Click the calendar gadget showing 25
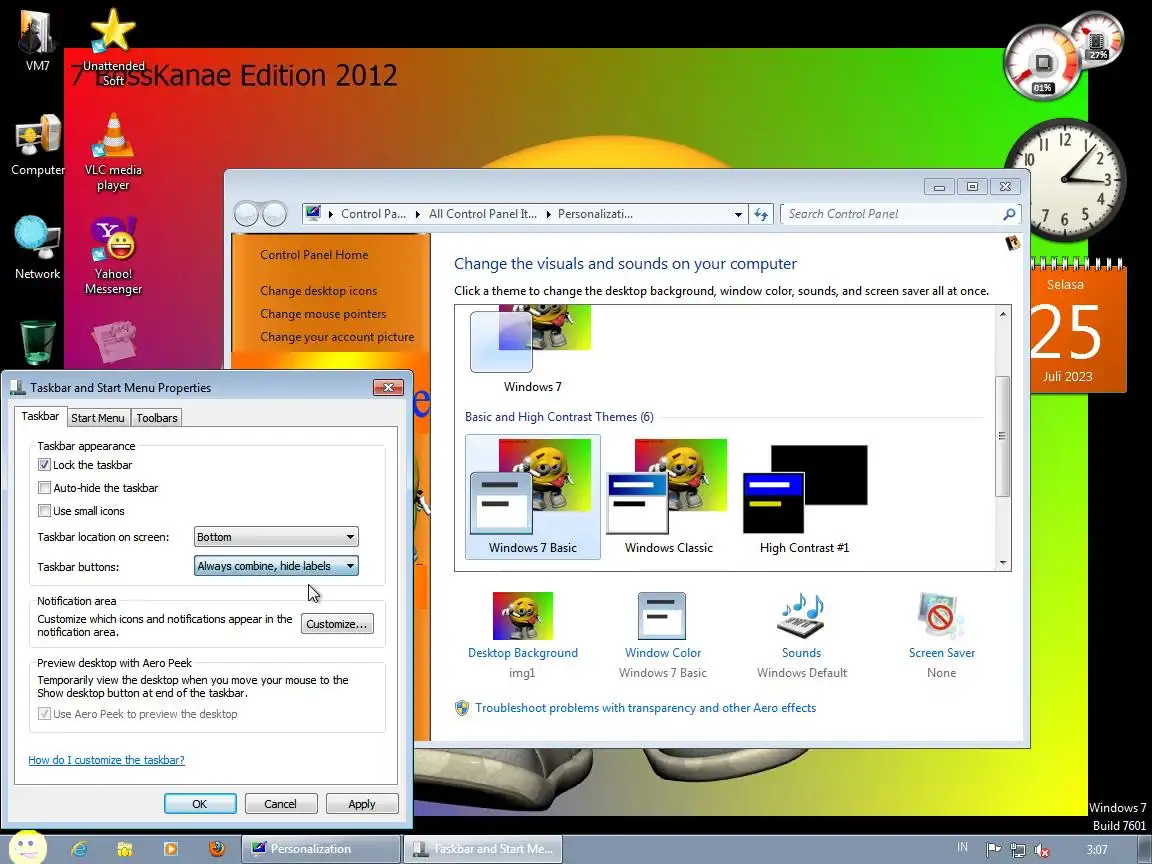 [1075, 327]
